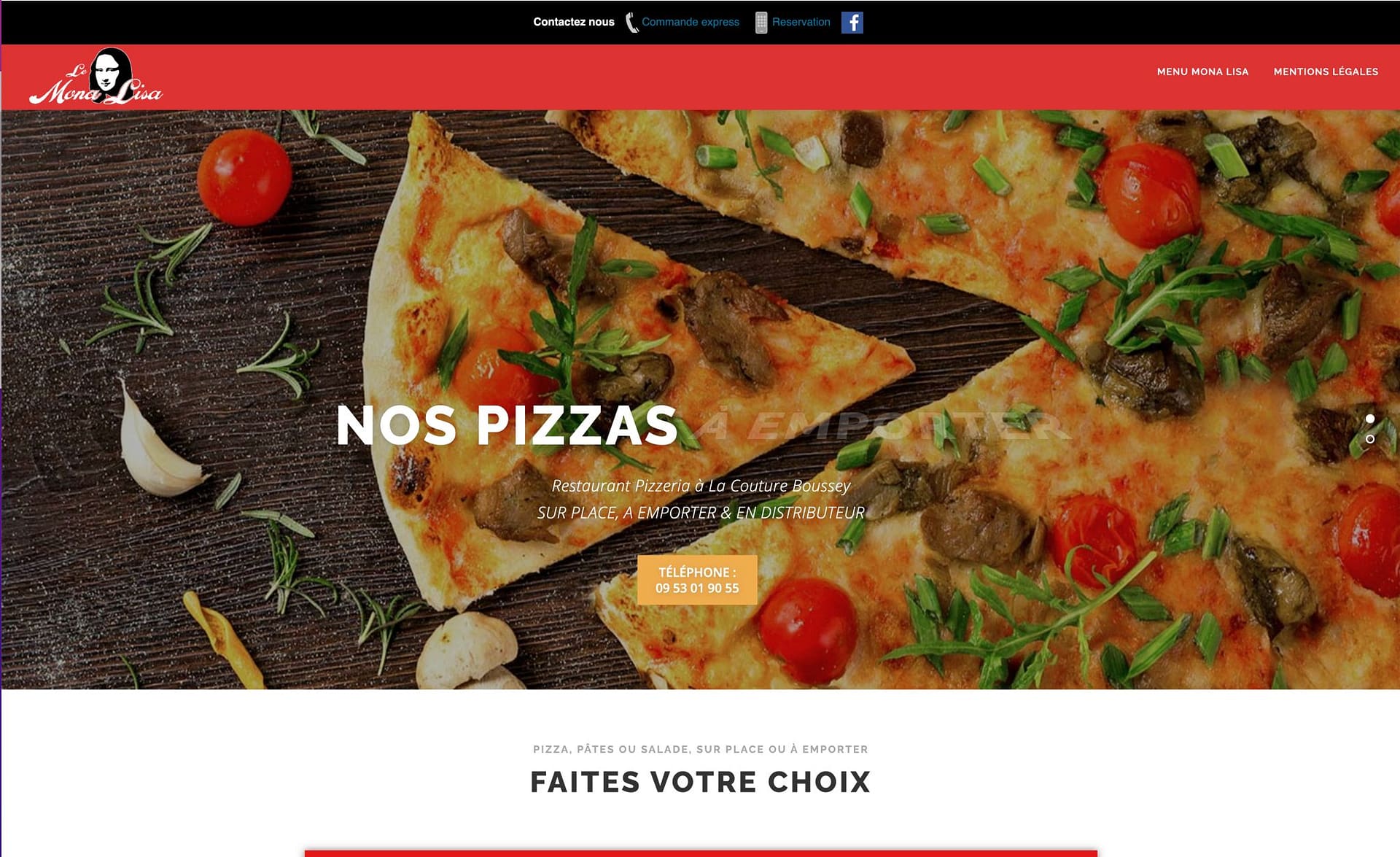Click the faded À EMPORTER slide text

pos(882,425)
